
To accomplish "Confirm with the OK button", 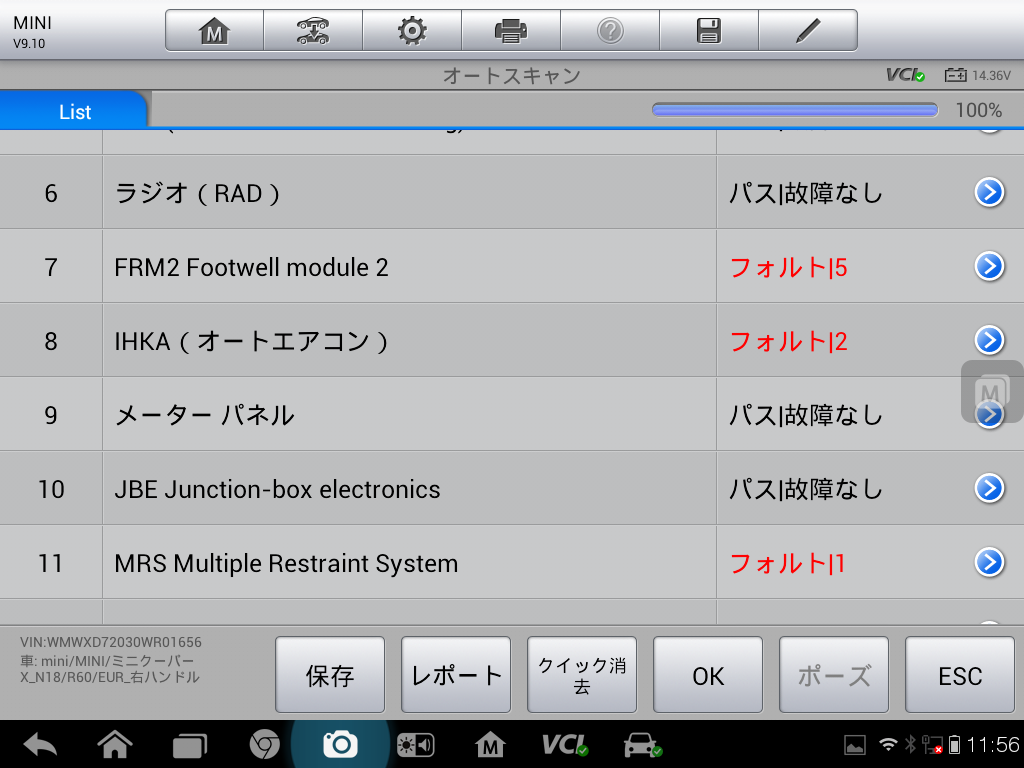I will (x=708, y=675).
